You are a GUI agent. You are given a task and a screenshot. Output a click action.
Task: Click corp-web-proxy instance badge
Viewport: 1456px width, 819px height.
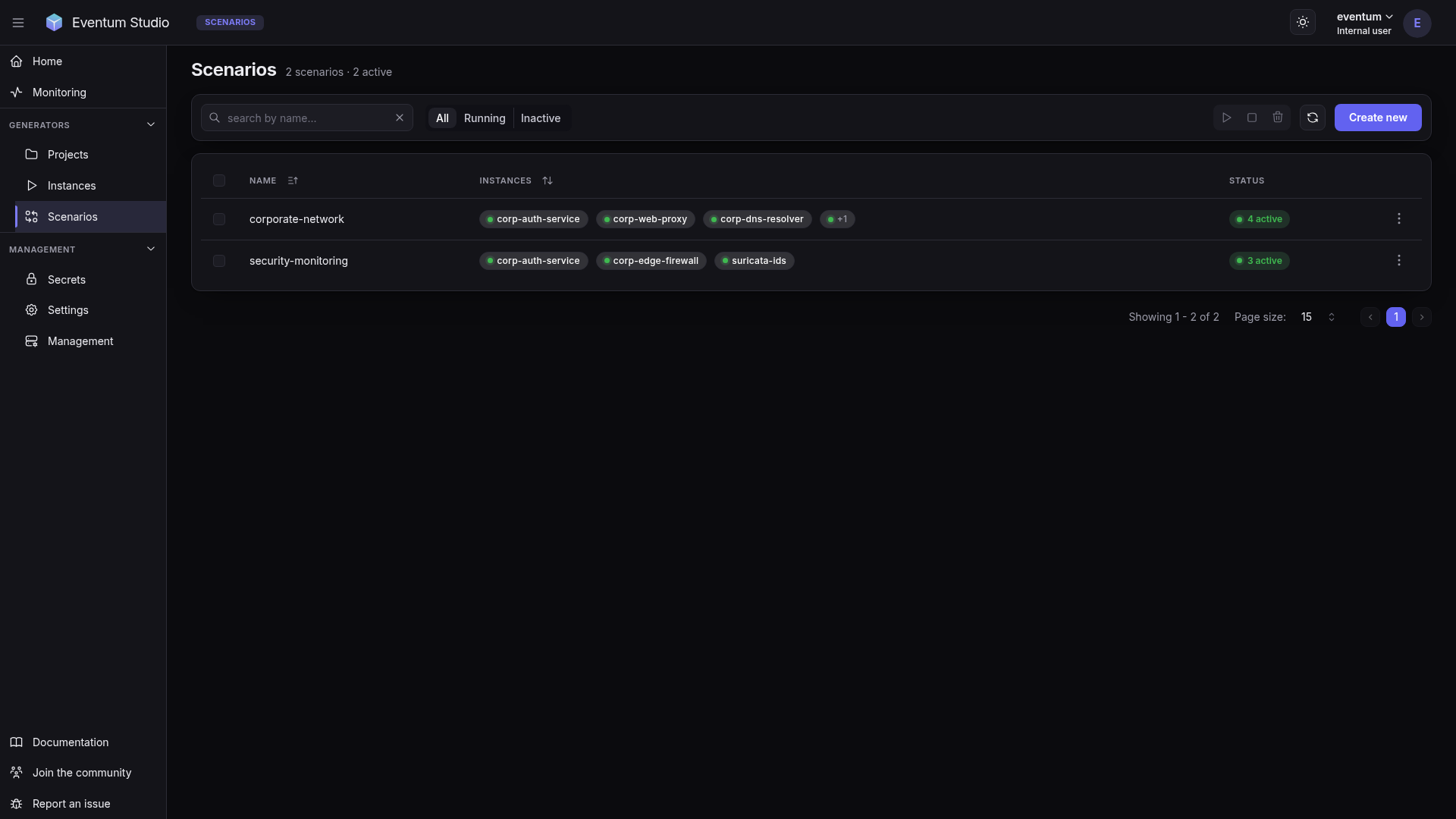(645, 219)
